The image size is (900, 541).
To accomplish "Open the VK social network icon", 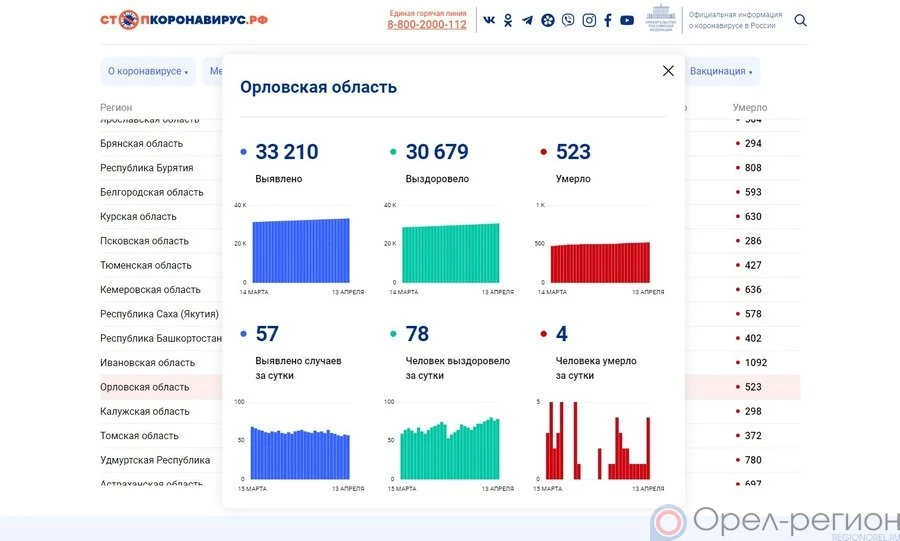I will pyautogui.click(x=489, y=20).
